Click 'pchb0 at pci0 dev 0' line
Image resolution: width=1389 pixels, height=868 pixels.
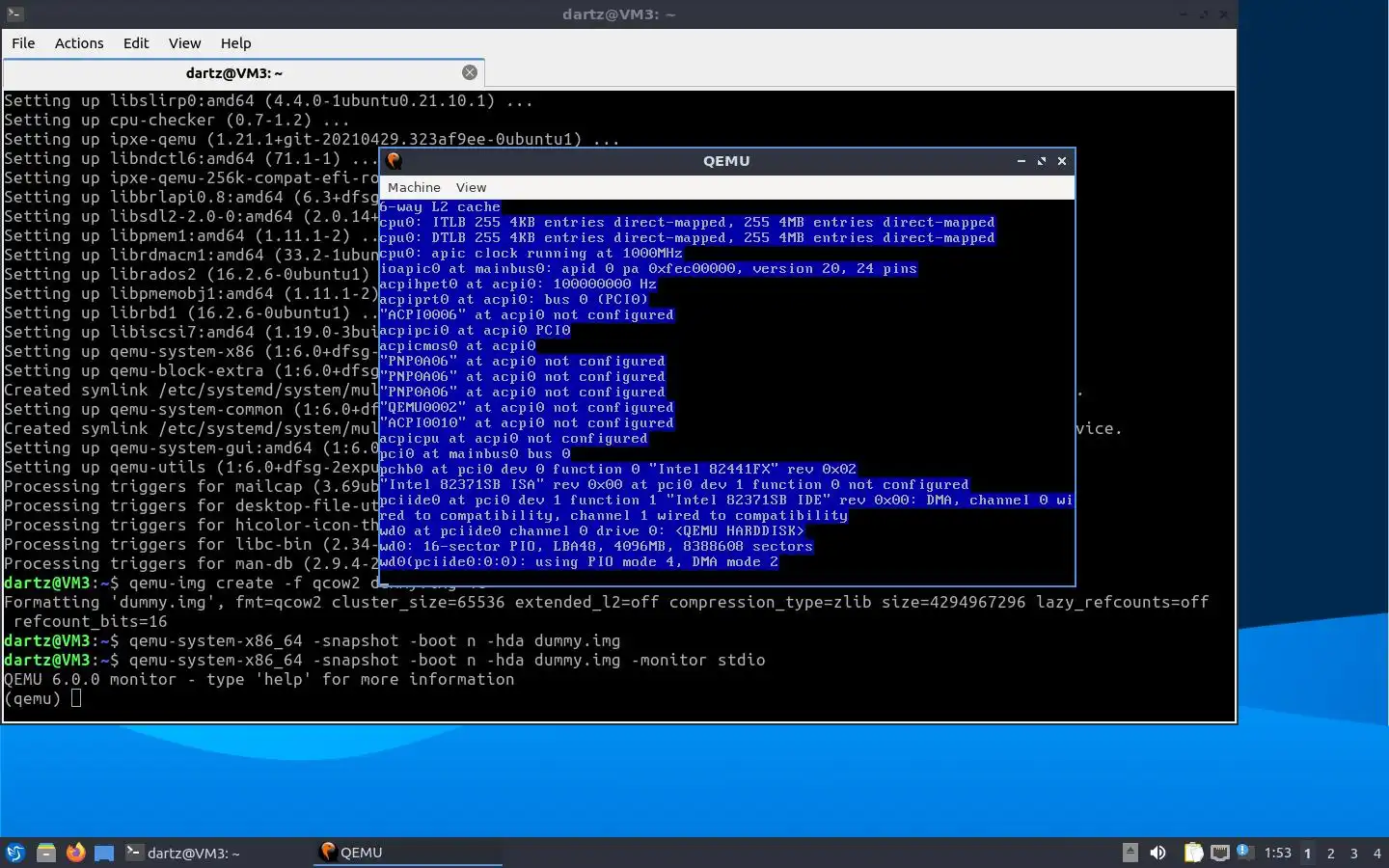618,469
